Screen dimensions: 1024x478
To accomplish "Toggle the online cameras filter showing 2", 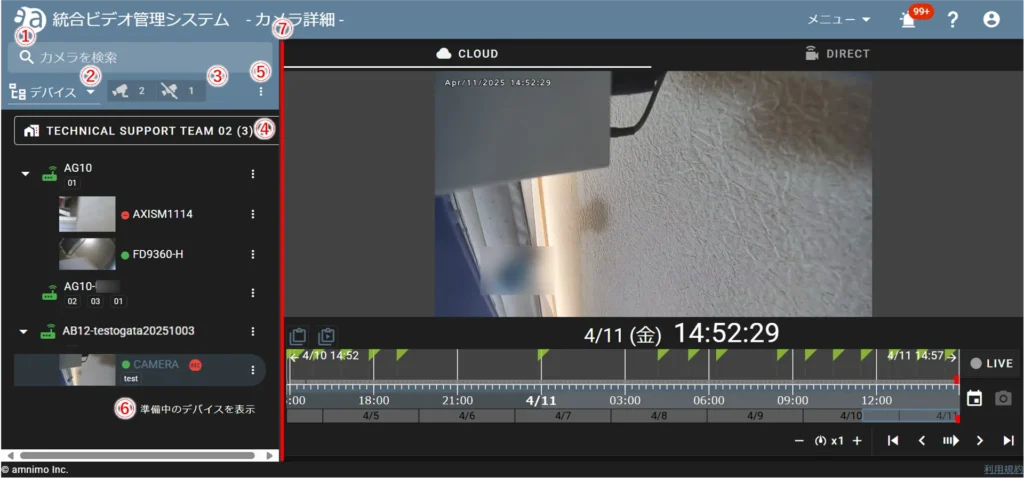I will tap(129, 91).
